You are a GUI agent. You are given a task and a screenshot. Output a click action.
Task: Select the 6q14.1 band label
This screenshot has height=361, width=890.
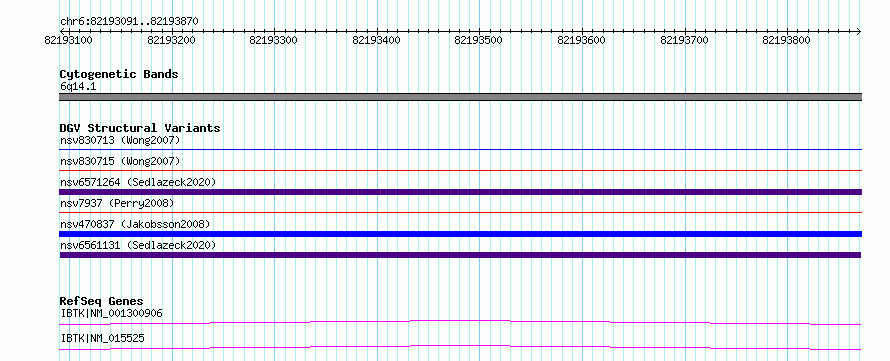78,86
